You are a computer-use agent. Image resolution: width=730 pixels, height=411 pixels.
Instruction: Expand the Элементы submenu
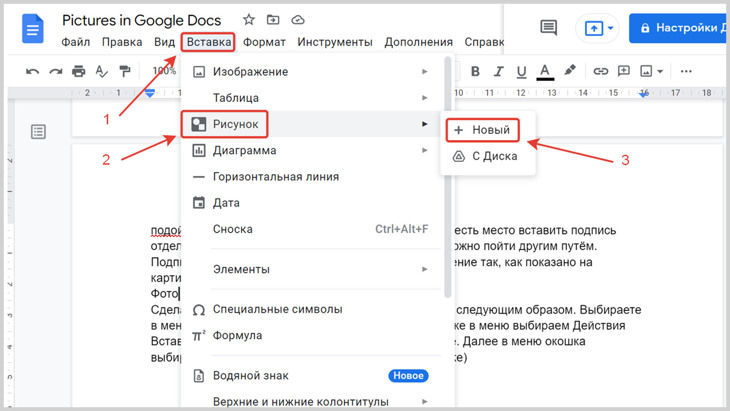(311, 269)
